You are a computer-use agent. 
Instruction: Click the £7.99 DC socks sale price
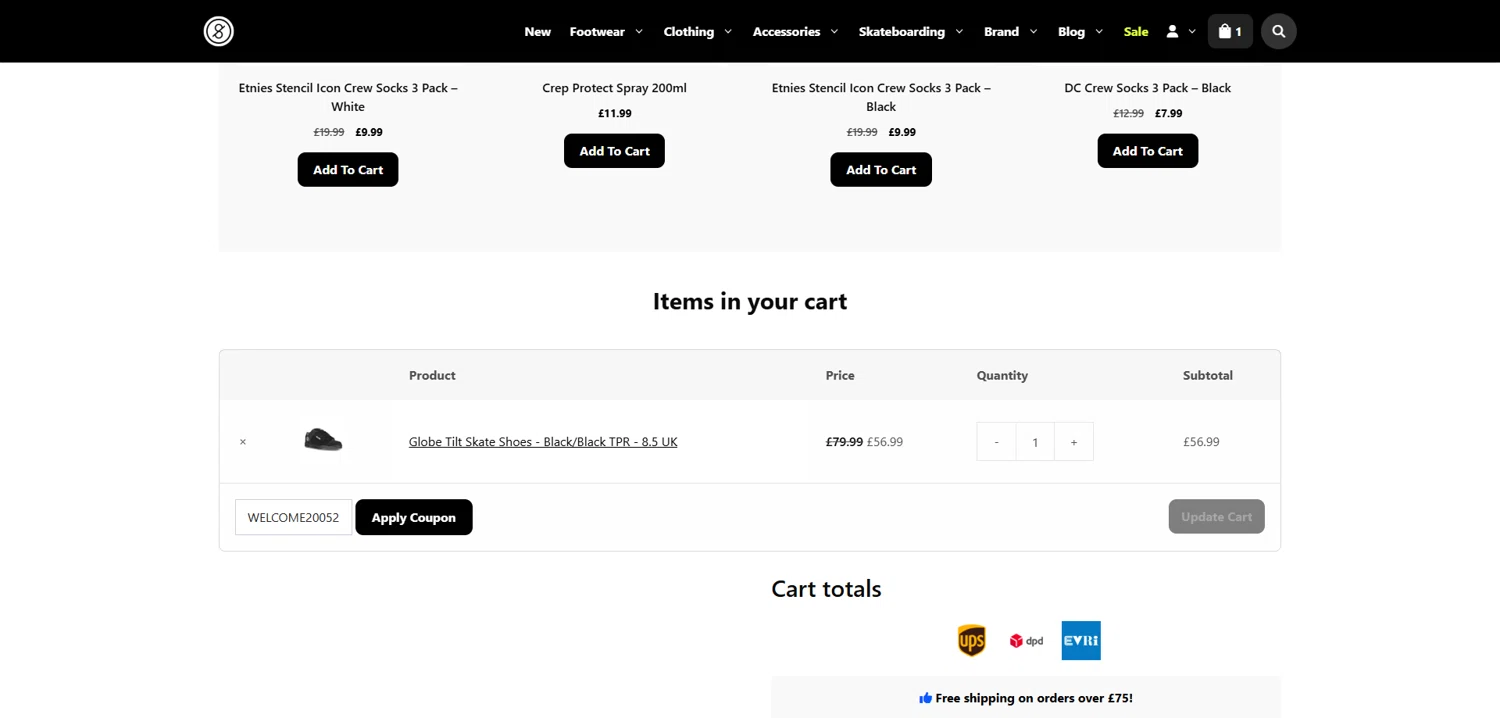pyautogui.click(x=1168, y=113)
